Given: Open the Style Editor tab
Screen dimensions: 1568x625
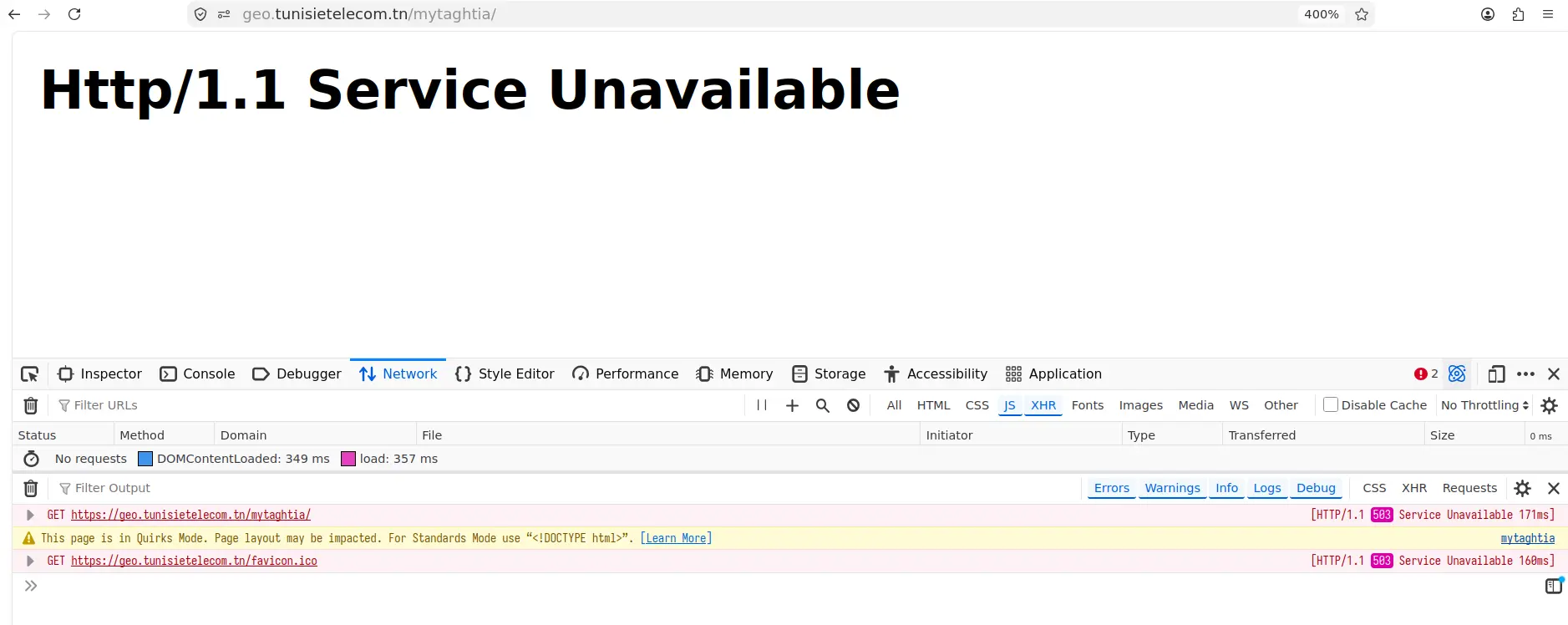Looking at the screenshot, I should point(505,374).
